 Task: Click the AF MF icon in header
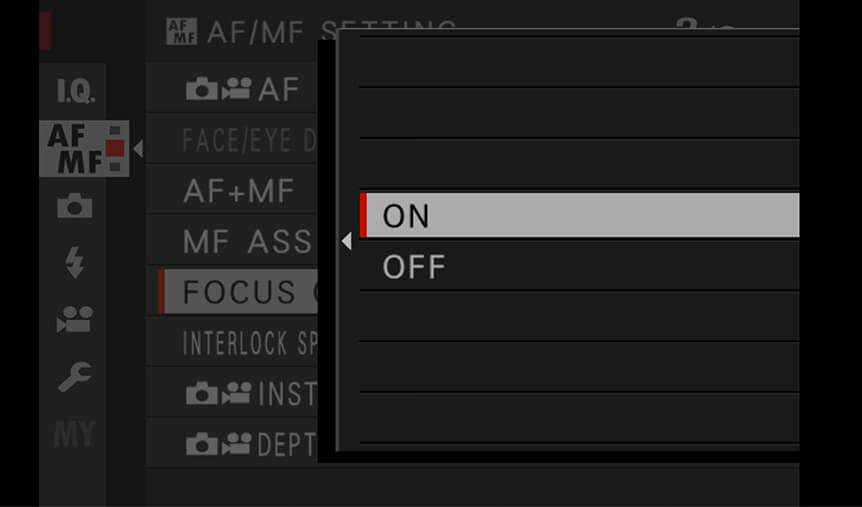[181, 32]
